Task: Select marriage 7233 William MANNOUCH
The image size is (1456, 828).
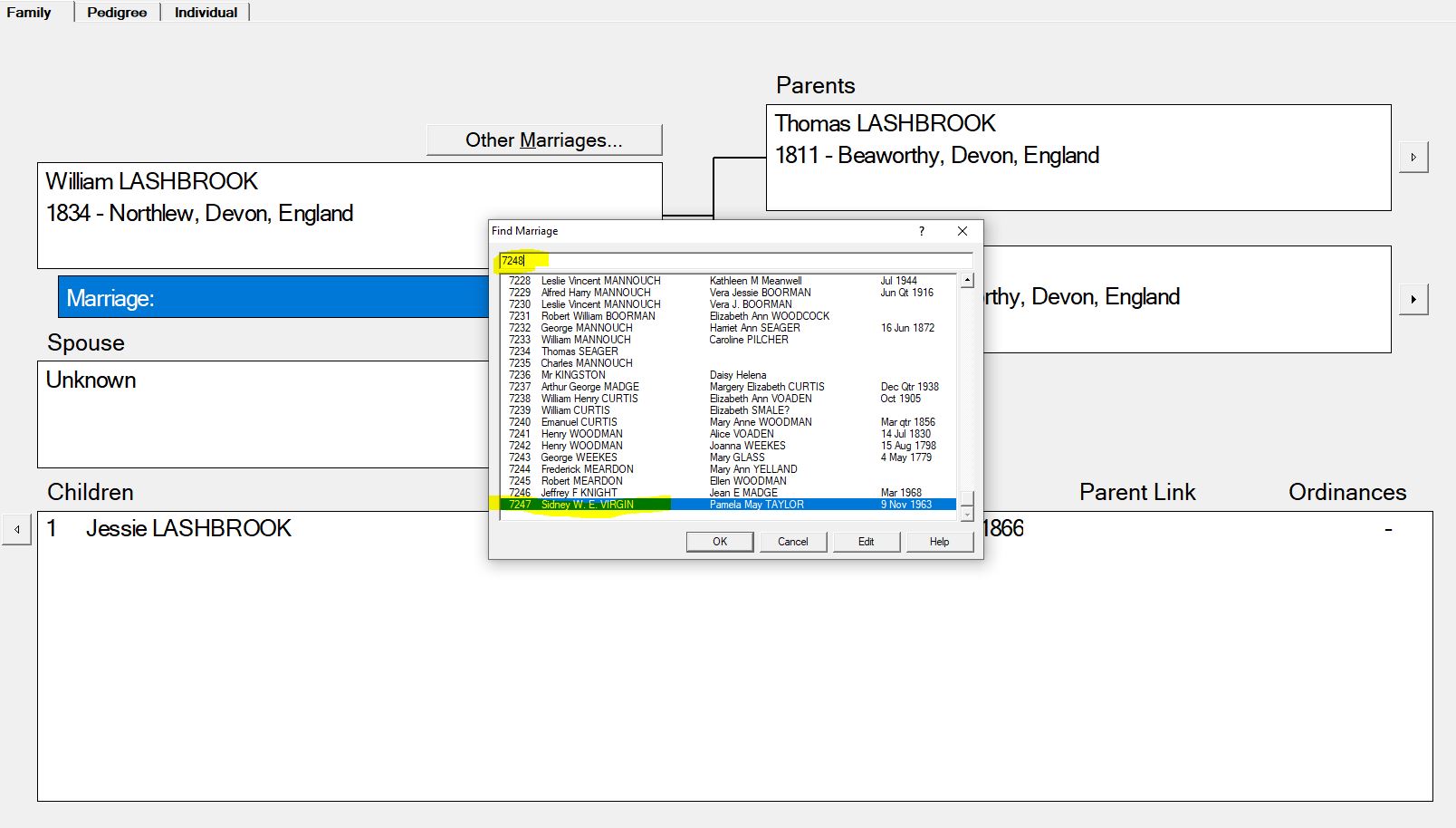Action: 728,340
